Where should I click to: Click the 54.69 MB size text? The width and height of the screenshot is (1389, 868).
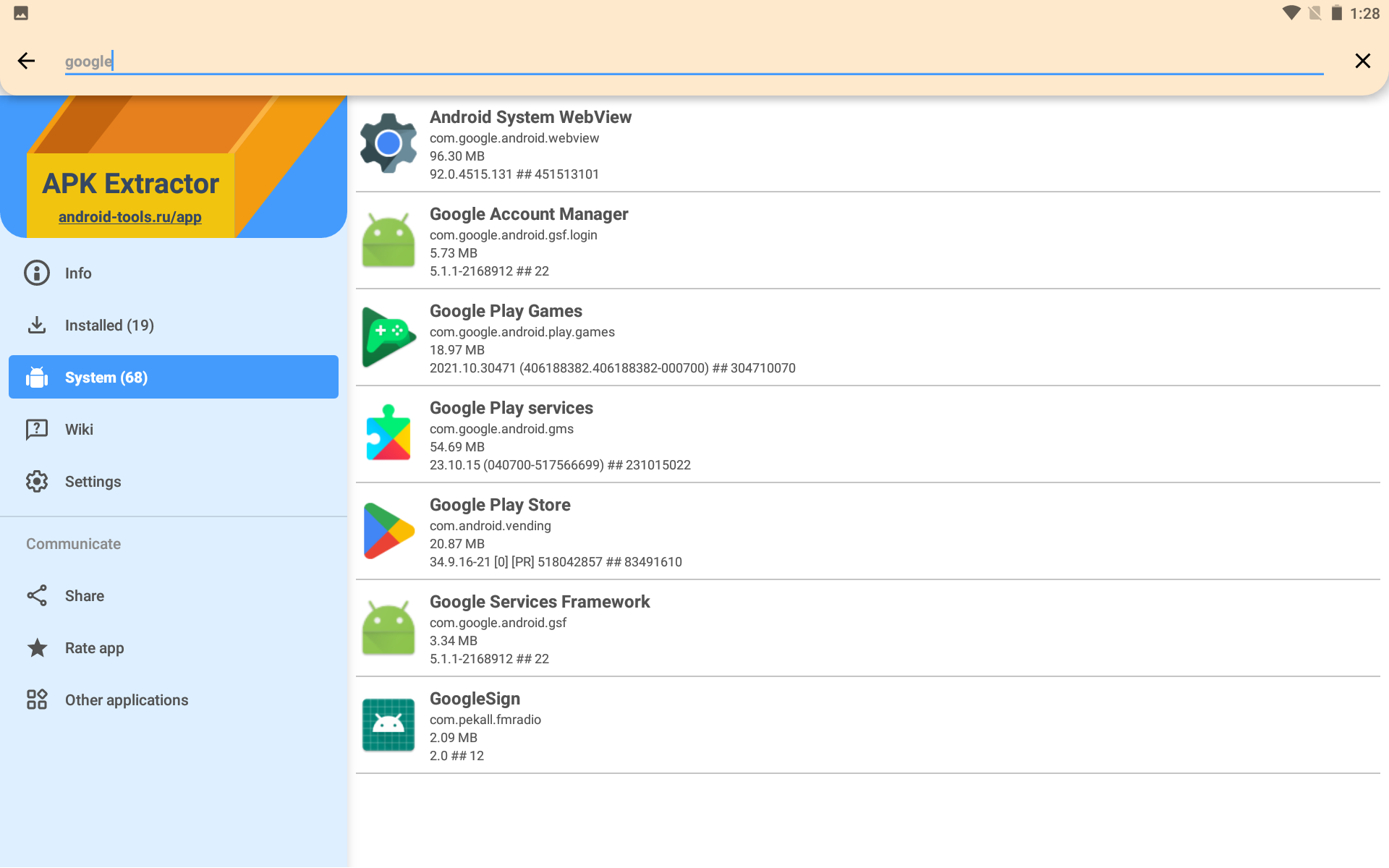pyautogui.click(x=457, y=447)
